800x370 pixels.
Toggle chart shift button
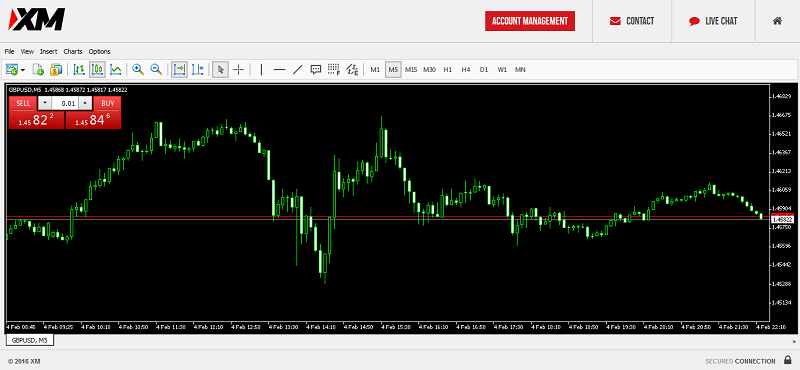pyautogui.click(x=197, y=69)
